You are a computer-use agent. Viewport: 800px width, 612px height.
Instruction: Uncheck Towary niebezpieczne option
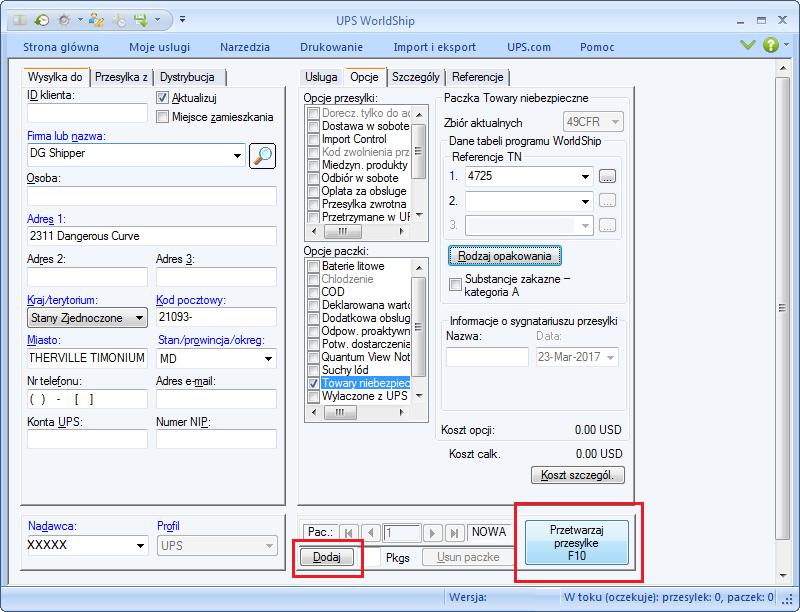tap(313, 383)
